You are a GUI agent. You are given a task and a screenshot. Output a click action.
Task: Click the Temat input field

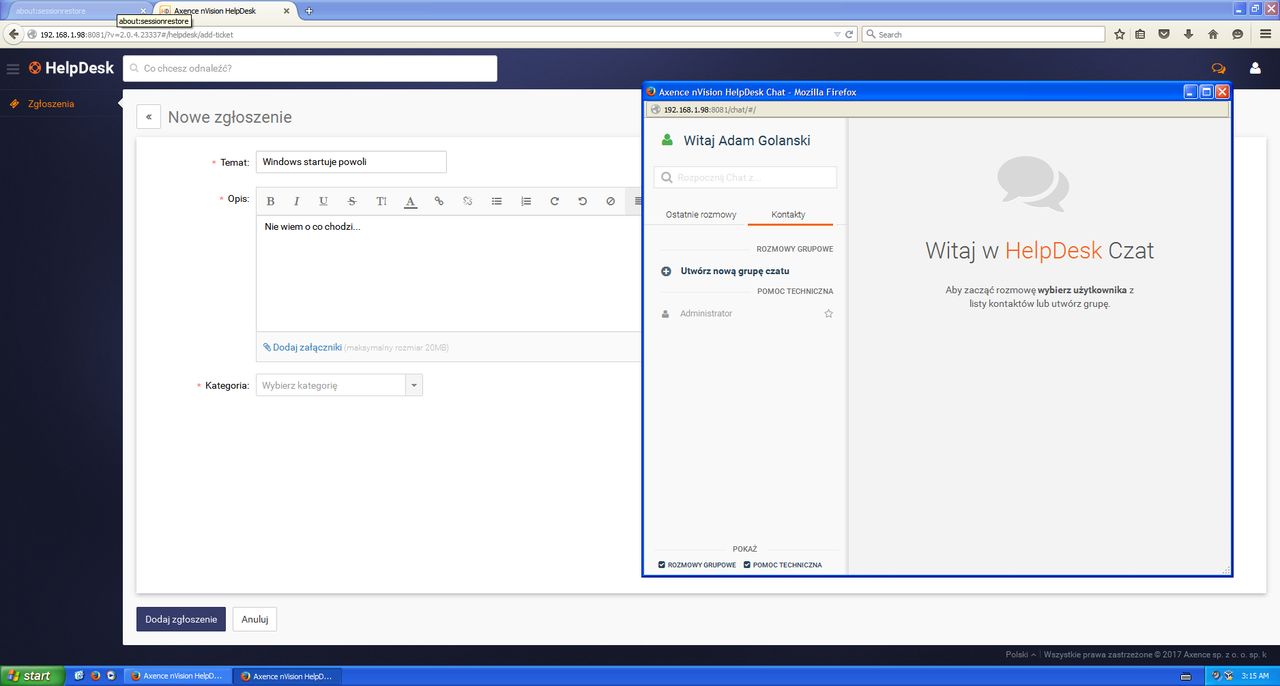[351, 162]
